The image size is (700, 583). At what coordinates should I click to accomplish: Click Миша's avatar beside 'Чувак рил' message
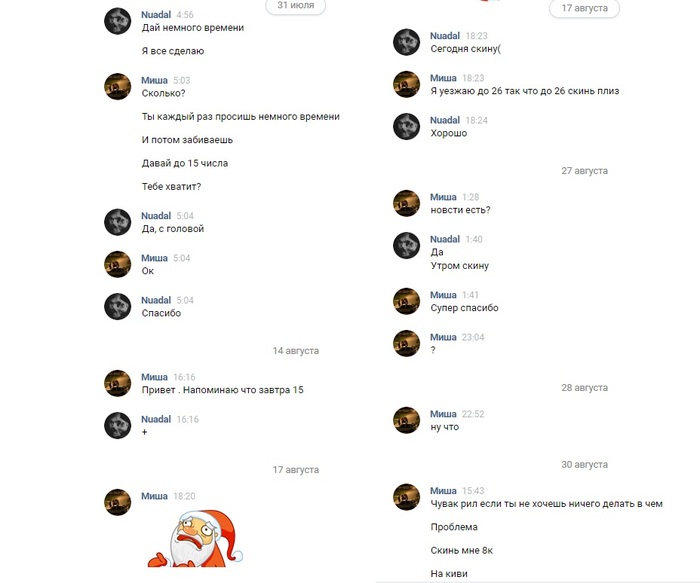tap(406, 497)
